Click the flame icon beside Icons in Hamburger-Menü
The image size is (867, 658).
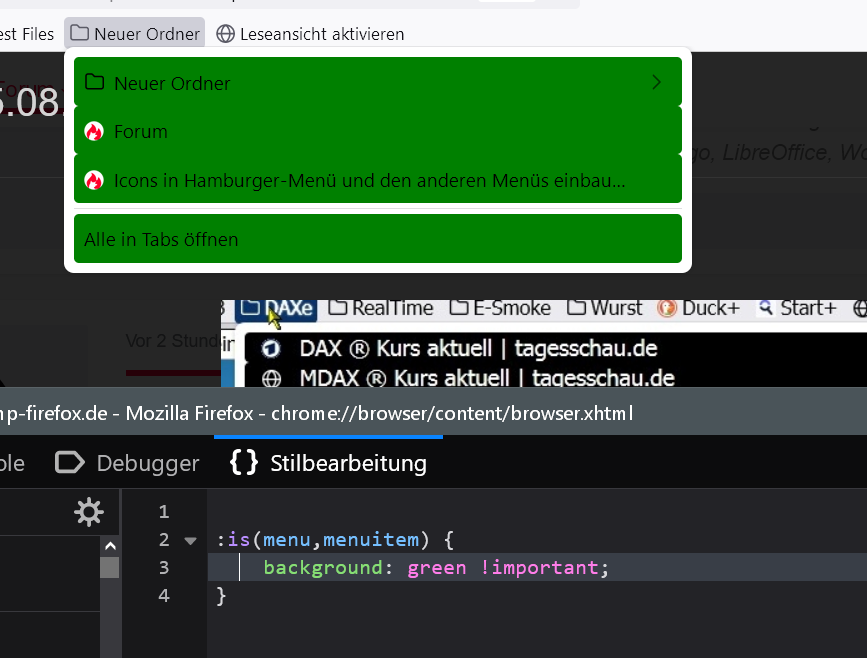pyautogui.click(x=94, y=181)
